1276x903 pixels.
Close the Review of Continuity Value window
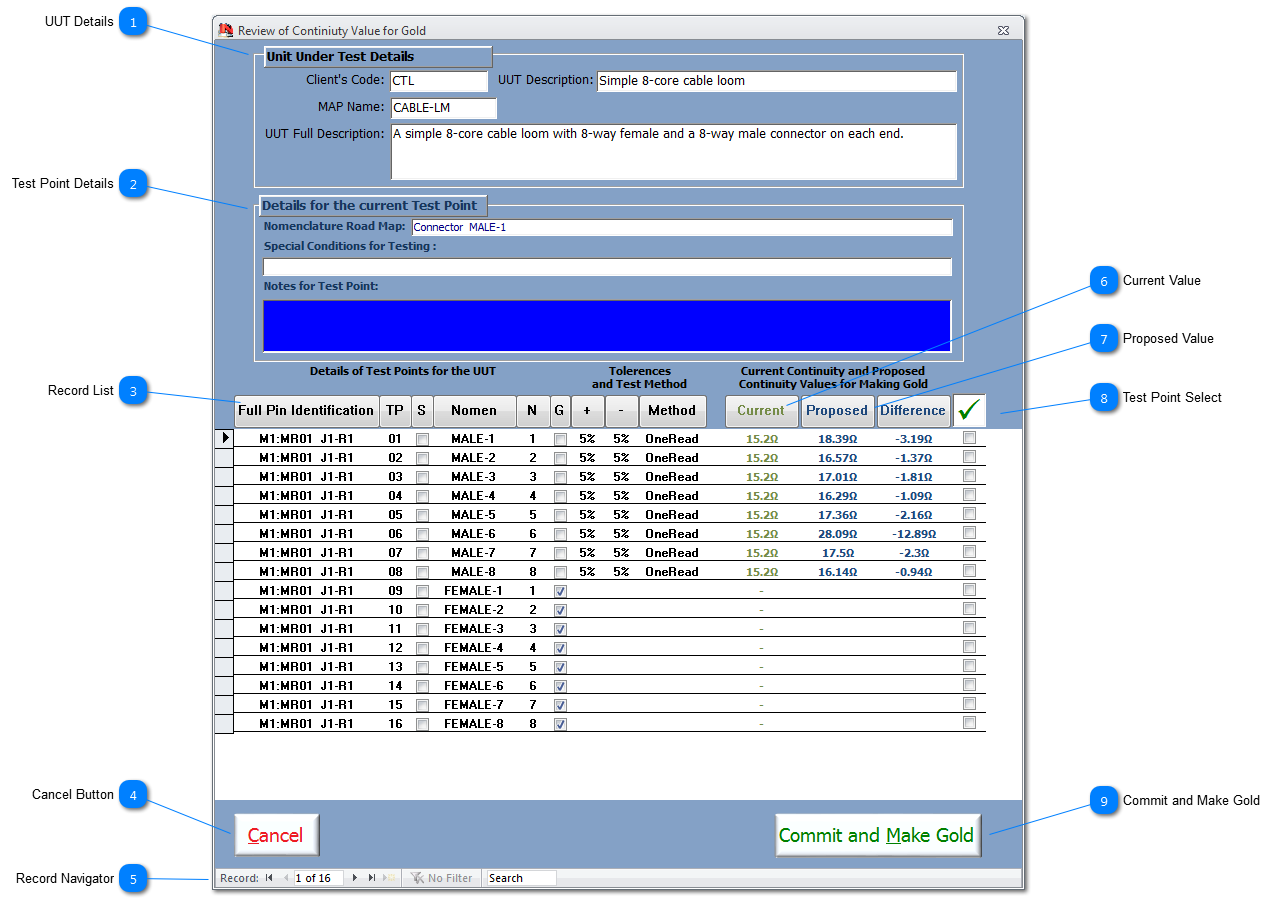point(1003,31)
